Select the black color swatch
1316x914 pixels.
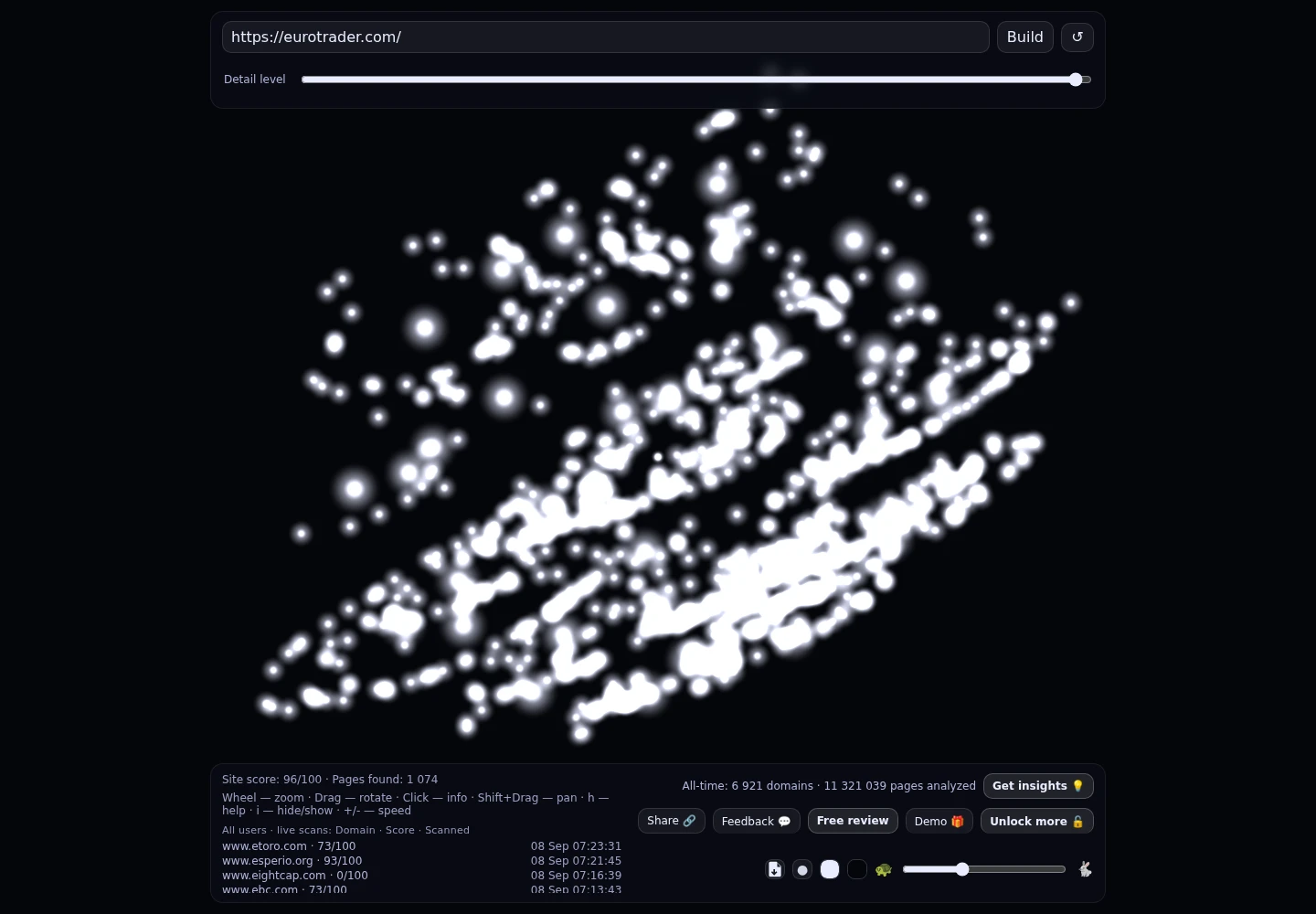857,869
